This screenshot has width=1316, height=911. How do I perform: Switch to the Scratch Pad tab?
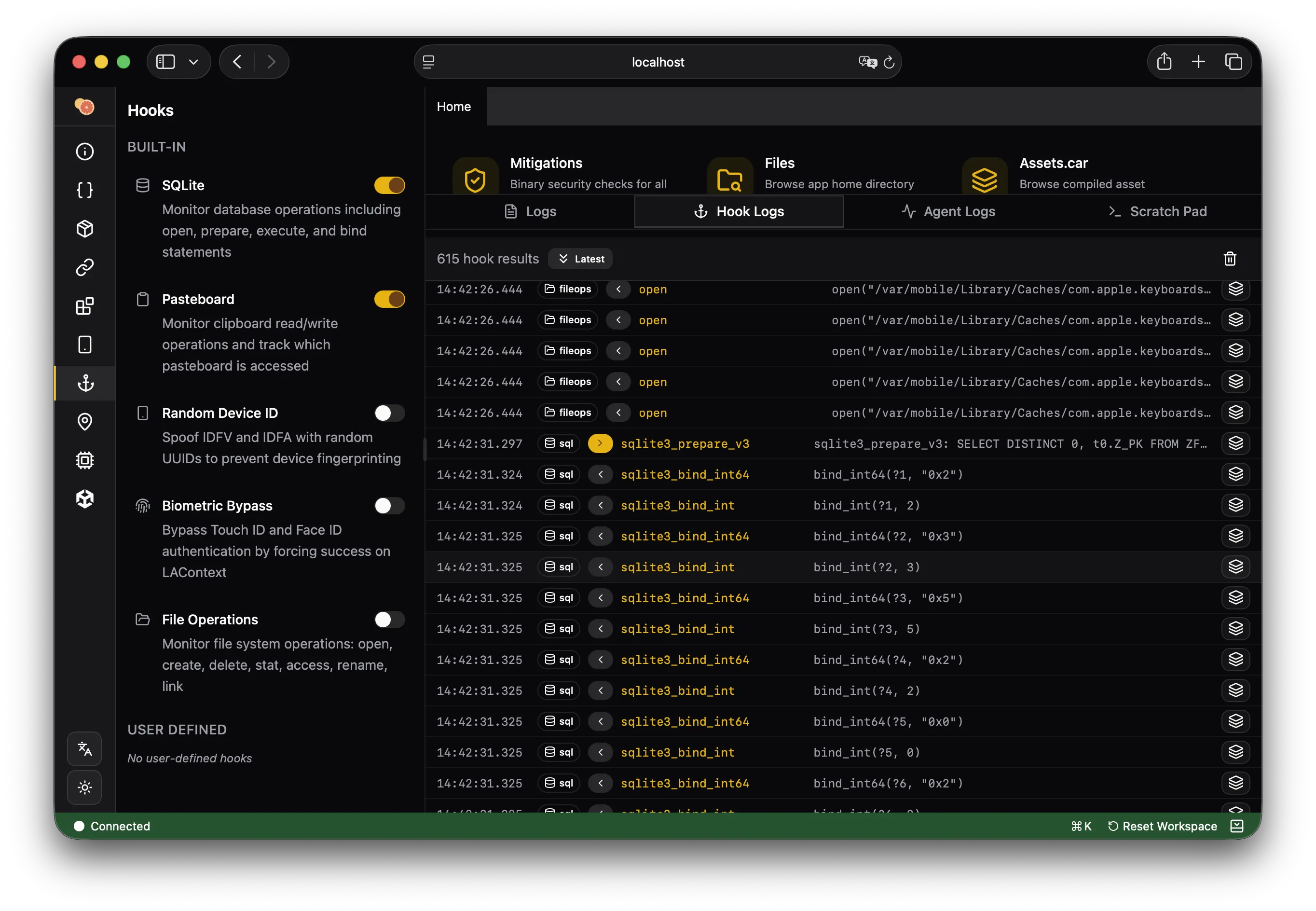click(x=1157, y=212)
